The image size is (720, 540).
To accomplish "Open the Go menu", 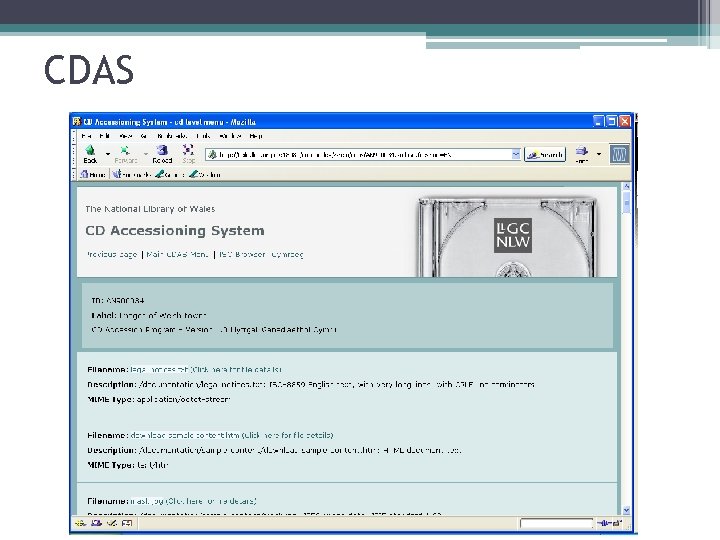I will [x=144, y=136].
